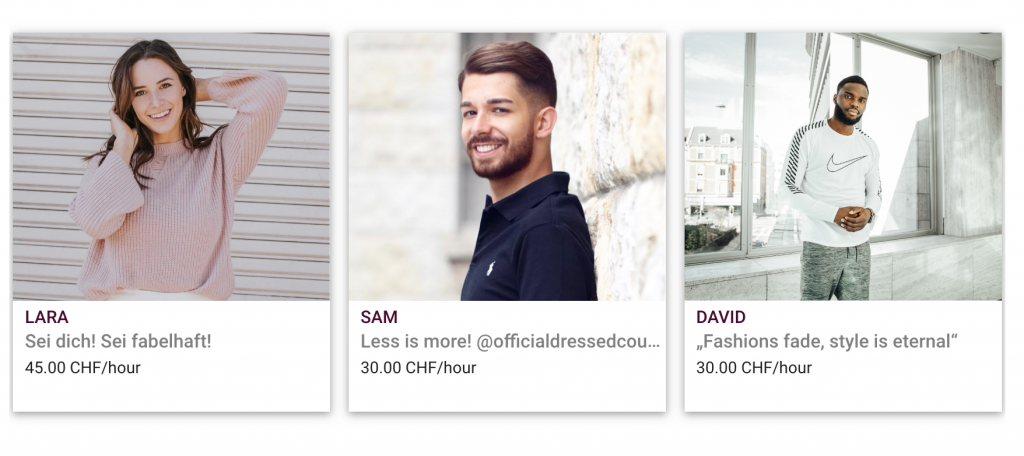Open David's profile photo
Image resolution: width=1024 pixels, height=456 pixels.
tap(843, 167)
